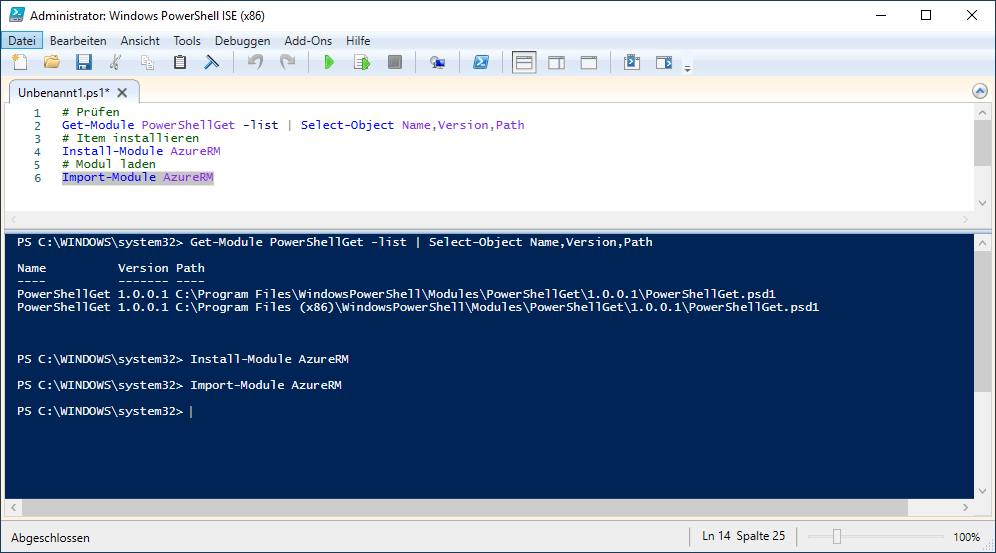Close the Unbenannt1.ps1 tab
Screen dimensions: 996x553
122,92
